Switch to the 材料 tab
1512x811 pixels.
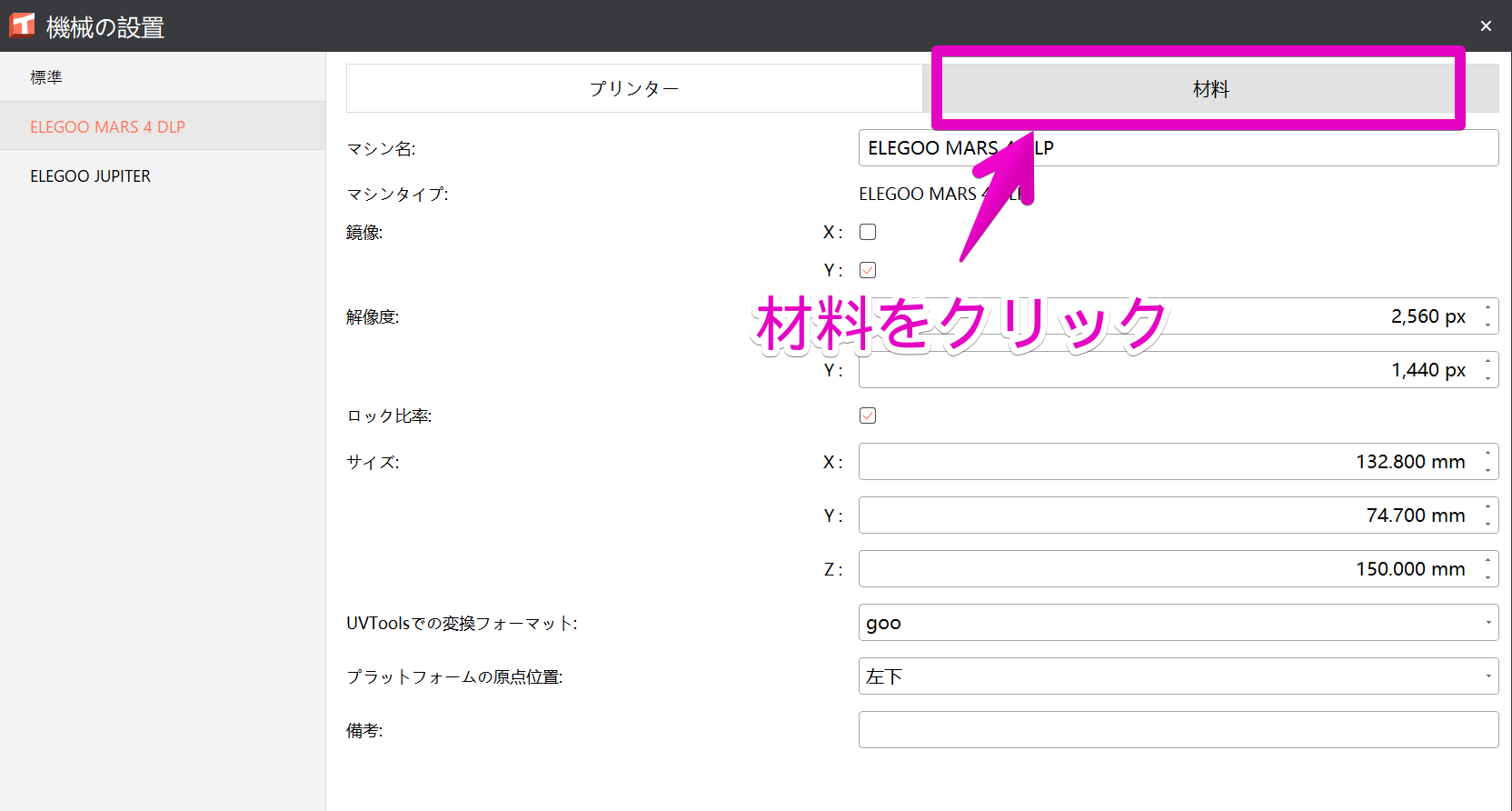[x=1210, y=88]
